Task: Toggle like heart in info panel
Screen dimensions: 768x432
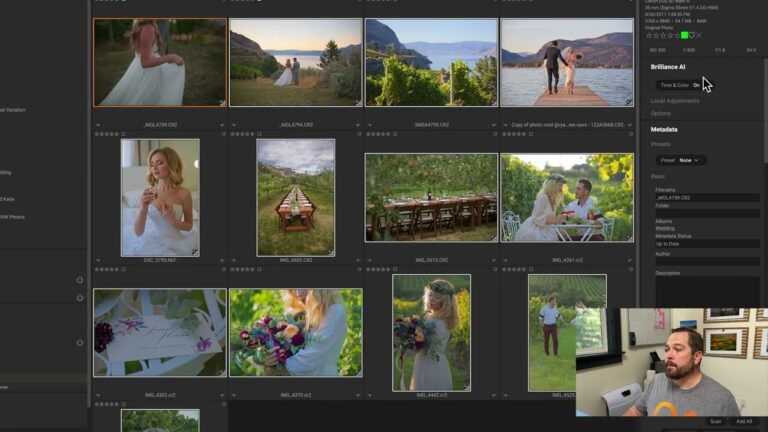Action: [692, 35]
